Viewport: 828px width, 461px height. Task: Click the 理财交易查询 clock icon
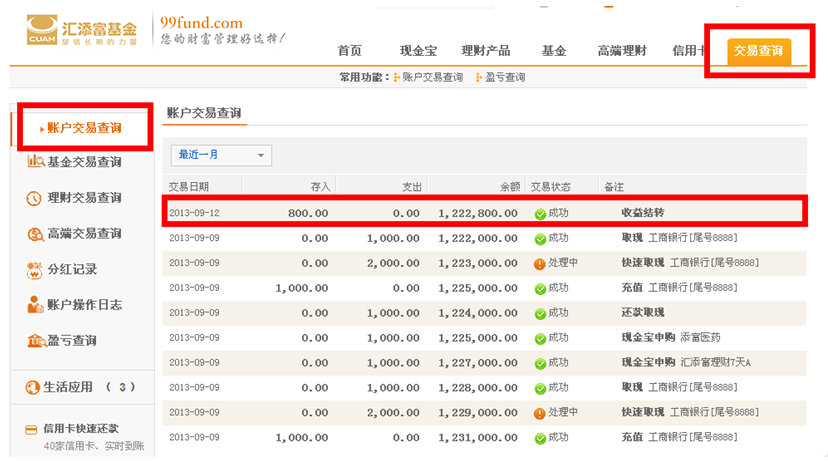pyautogui.click(x=34, y=198)
